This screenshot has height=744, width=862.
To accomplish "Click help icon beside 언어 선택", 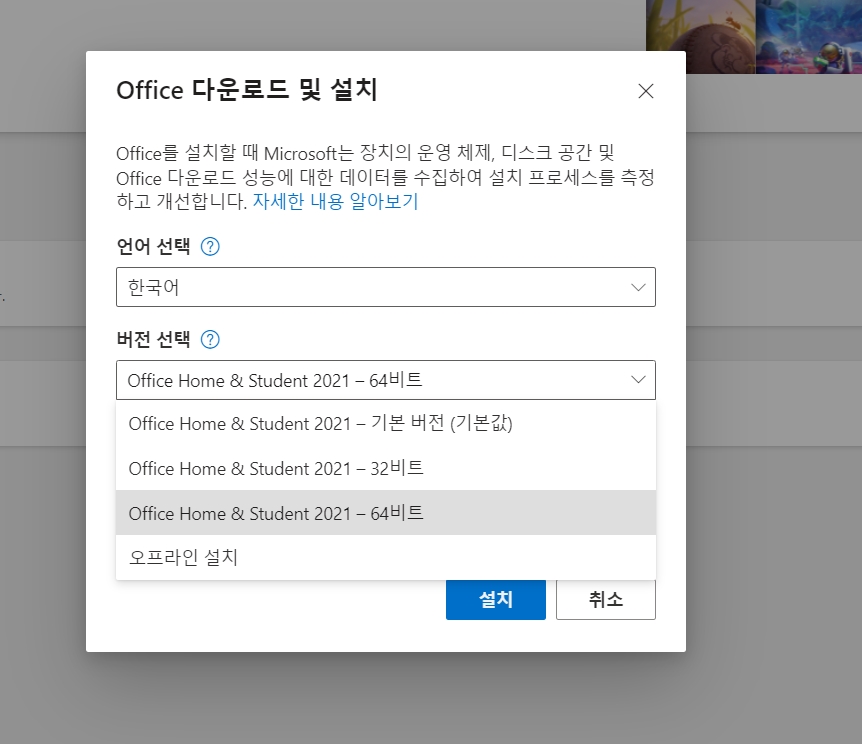I will [x=210, y=246].
